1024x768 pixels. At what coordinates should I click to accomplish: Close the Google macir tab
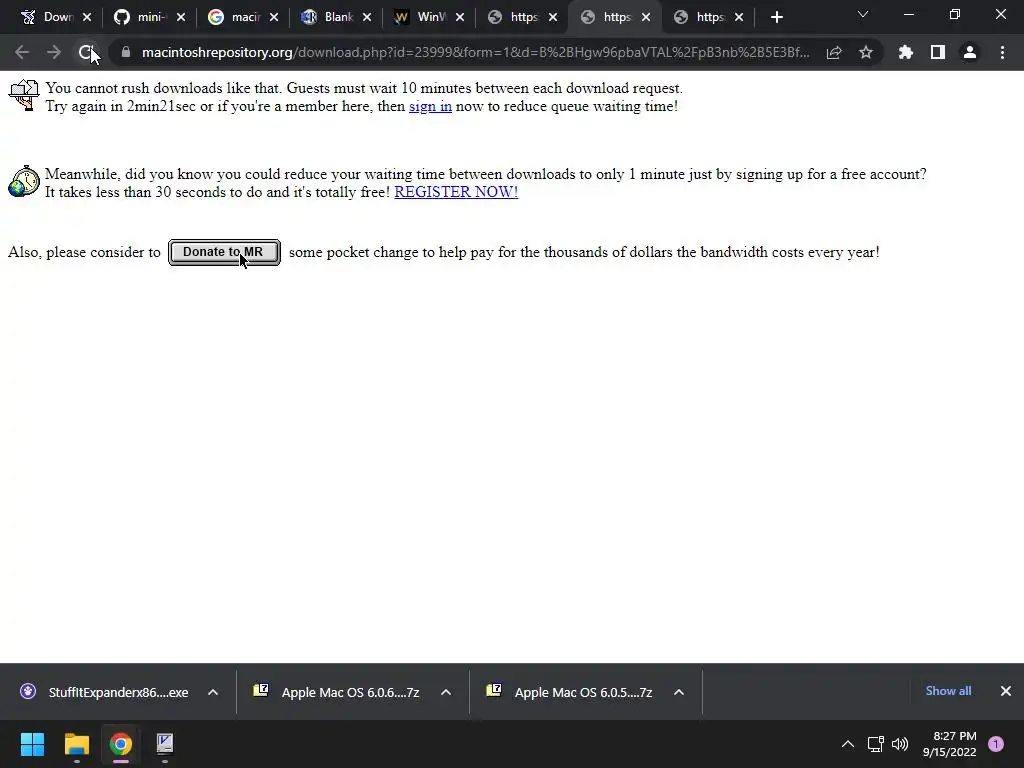274,17
